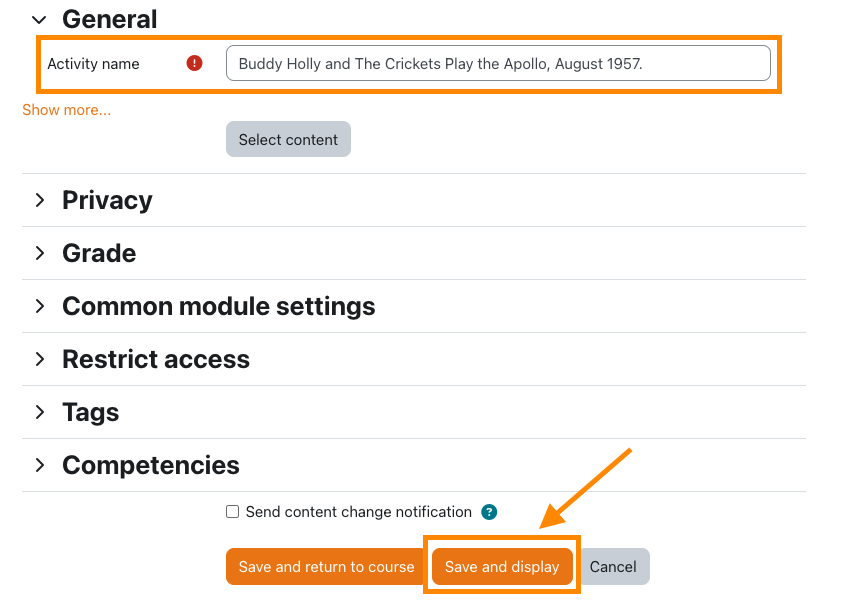The image size is (843, 601).
Task: Click the Show more link
Action: click(x=66, y=110)
